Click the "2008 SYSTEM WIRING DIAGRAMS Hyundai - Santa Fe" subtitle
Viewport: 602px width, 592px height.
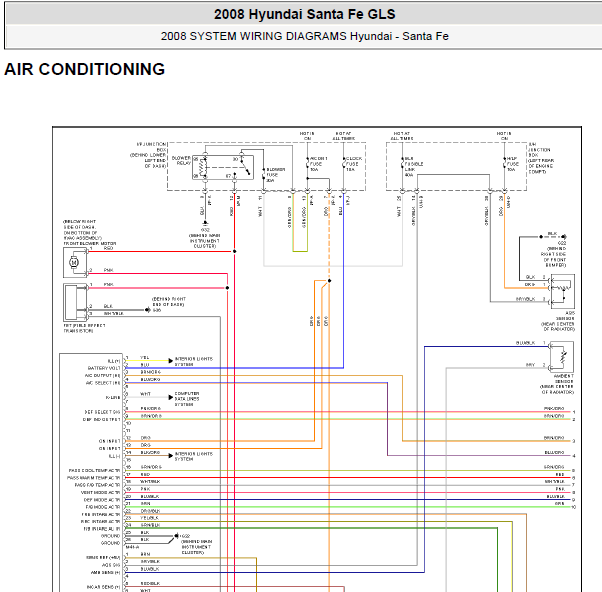304,36
